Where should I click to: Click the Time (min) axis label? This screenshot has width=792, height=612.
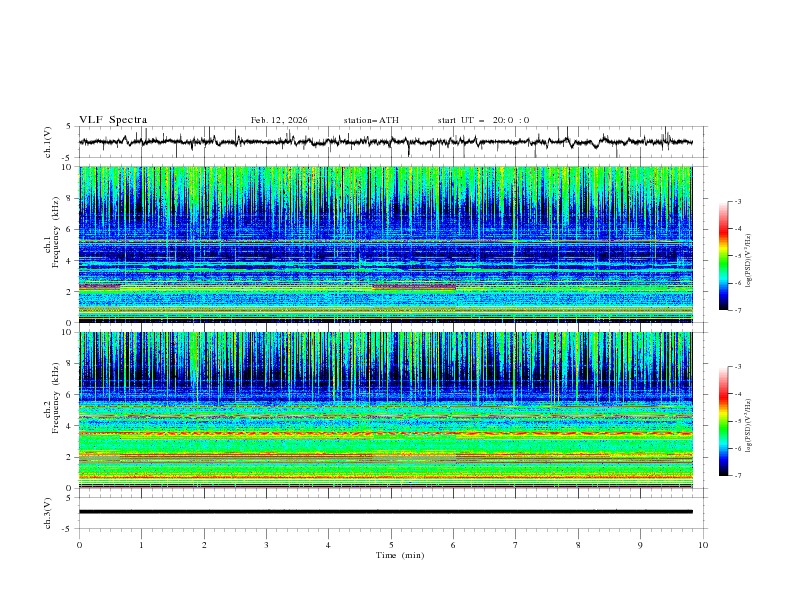(398, 554)
